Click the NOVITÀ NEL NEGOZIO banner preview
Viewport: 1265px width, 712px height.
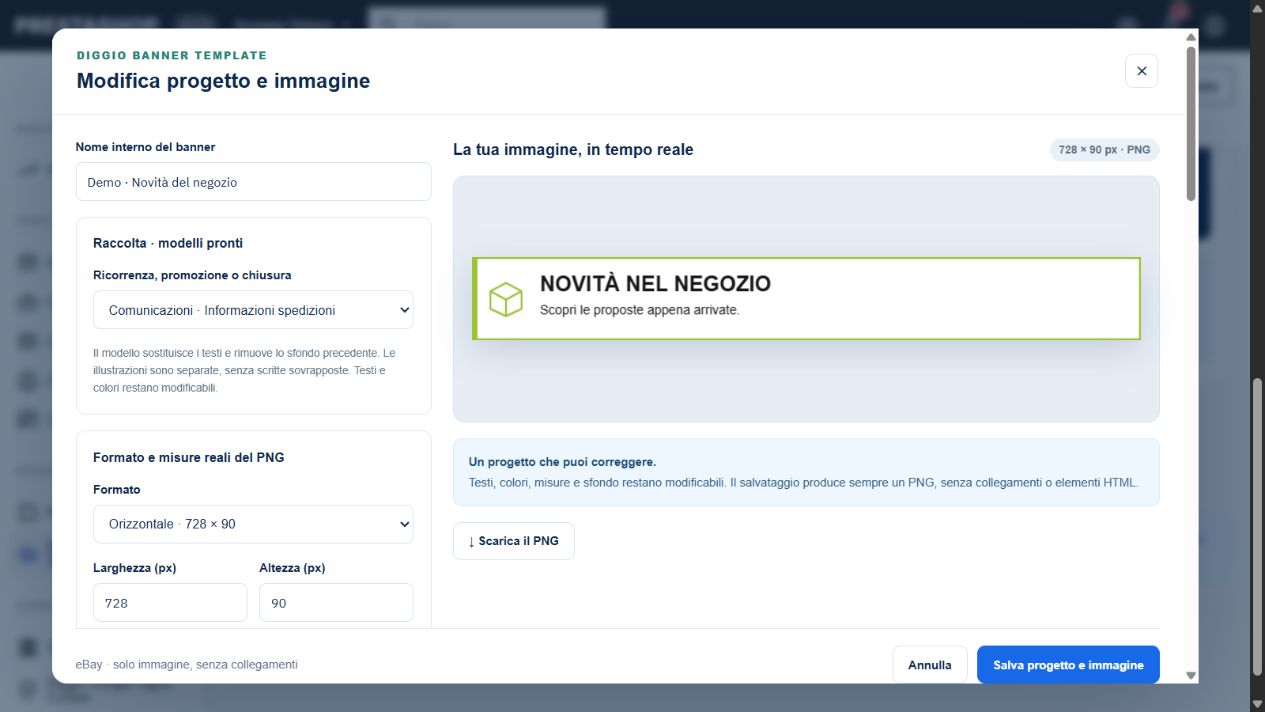806,298
